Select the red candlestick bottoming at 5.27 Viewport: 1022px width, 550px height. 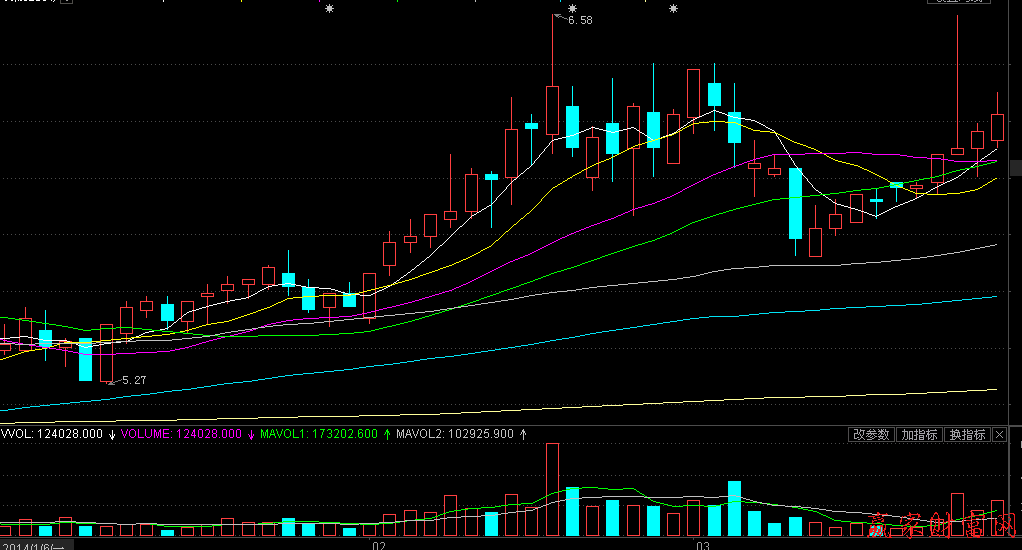click(106, 352)
